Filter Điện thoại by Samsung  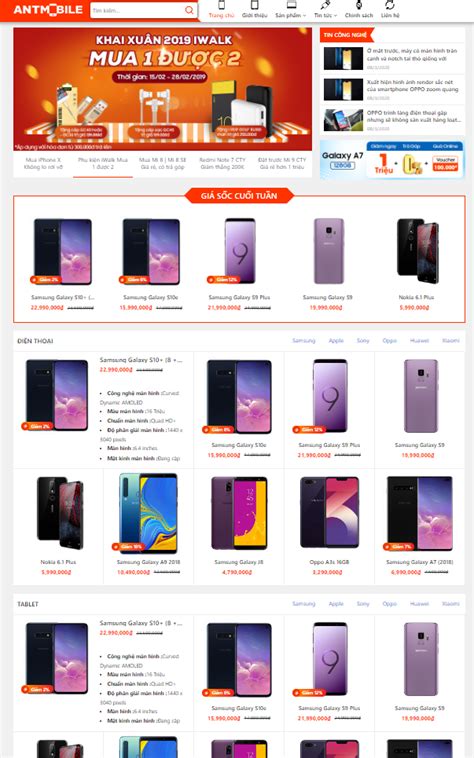(x=303, y=341)
